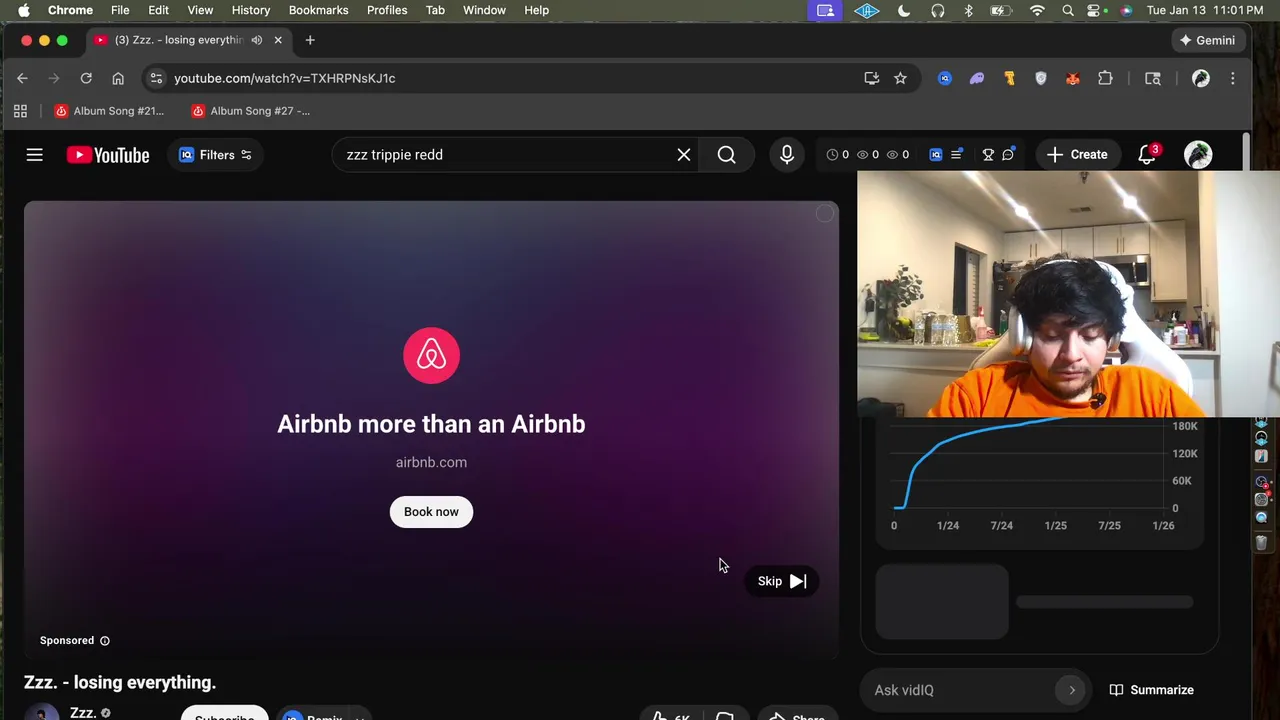
Task: Click the vidIQ clock counter icon
Action: coord(832,155)
